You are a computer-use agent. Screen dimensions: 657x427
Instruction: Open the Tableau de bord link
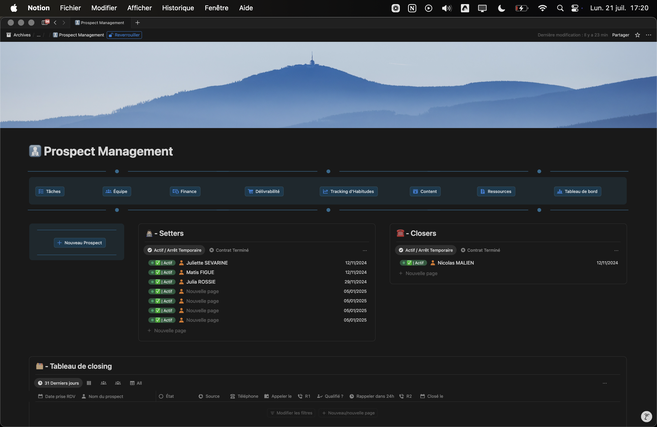577,191
